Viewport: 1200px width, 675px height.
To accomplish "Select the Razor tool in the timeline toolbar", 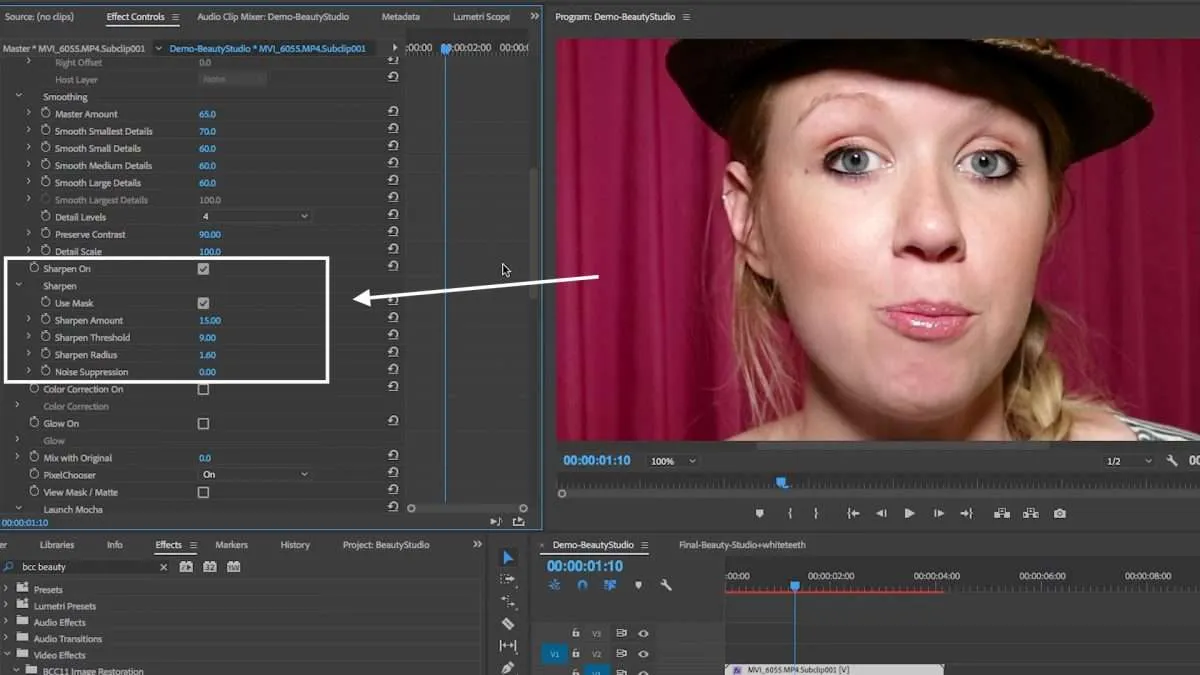I will [508, 623].
